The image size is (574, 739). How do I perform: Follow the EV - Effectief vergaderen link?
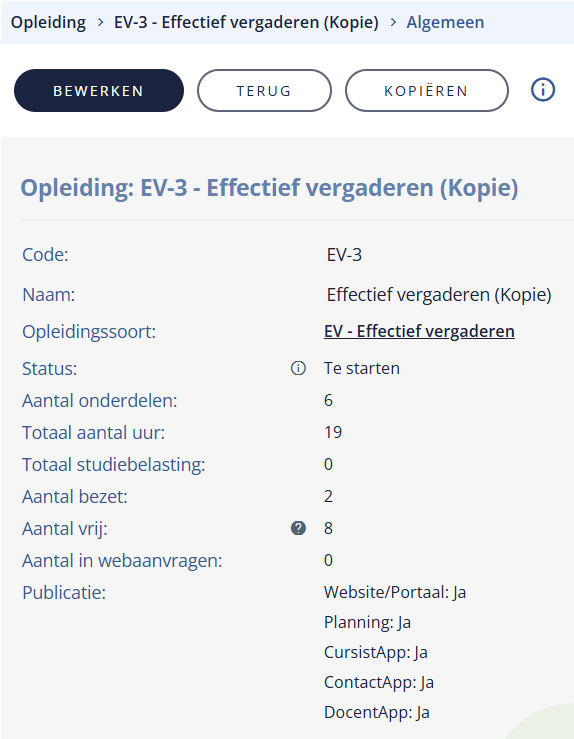419,331
